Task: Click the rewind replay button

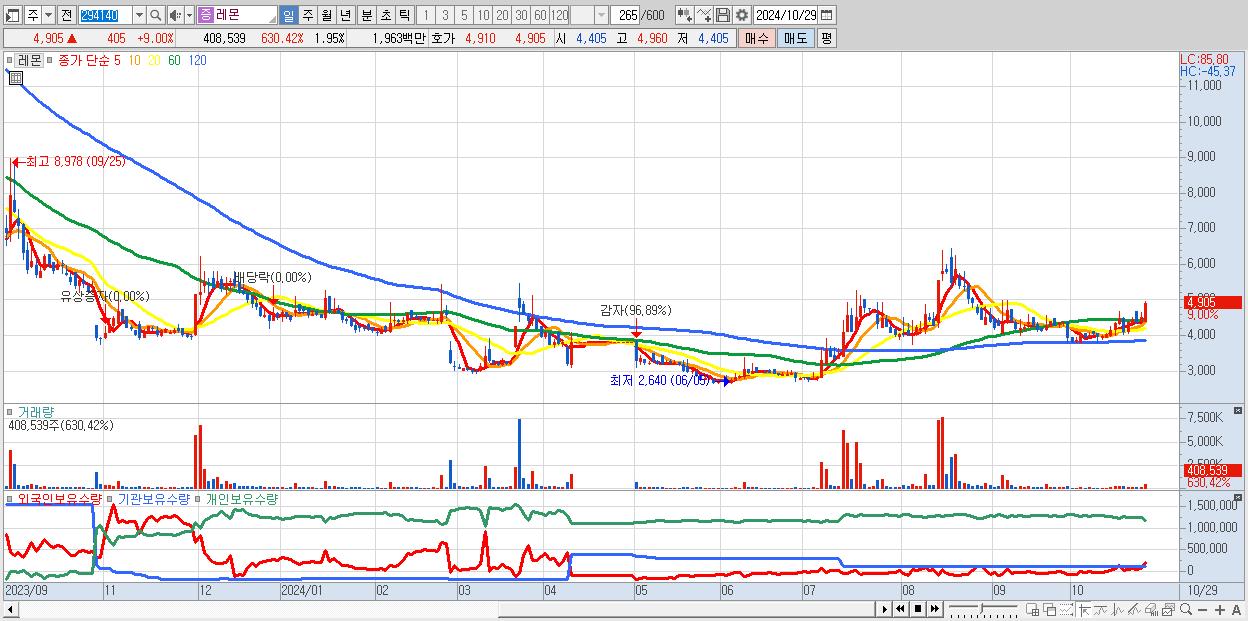Action: pos(901,609)
